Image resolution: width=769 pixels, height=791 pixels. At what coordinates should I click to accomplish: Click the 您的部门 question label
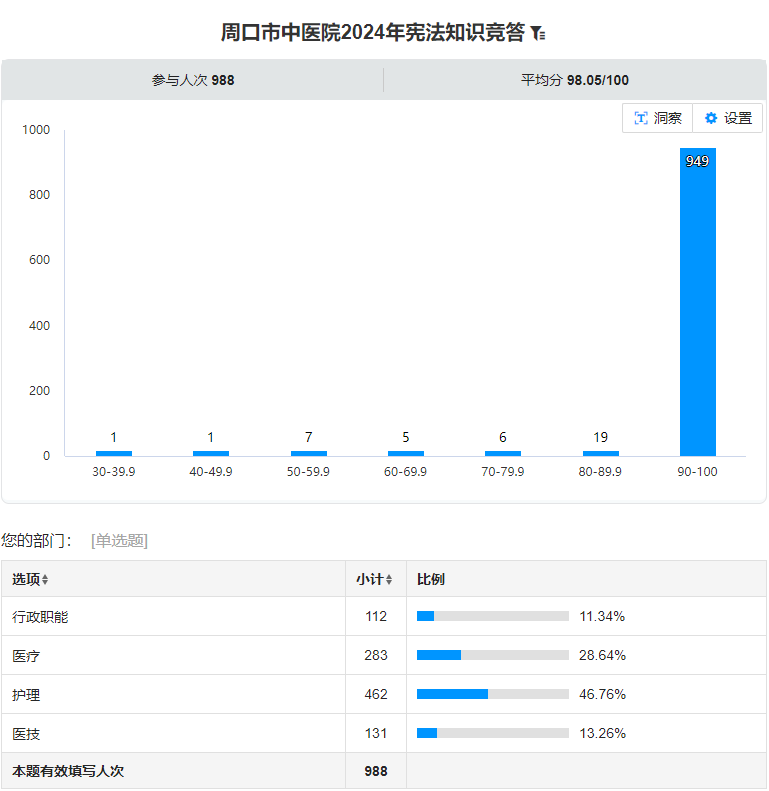tap(36, 540)
